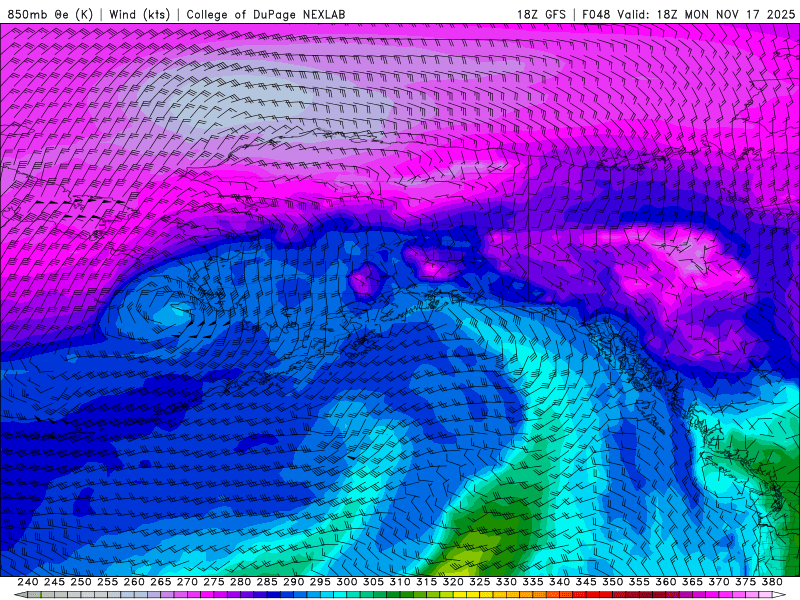
Task: Click the 355 color scale label
Action: point(639,582)
